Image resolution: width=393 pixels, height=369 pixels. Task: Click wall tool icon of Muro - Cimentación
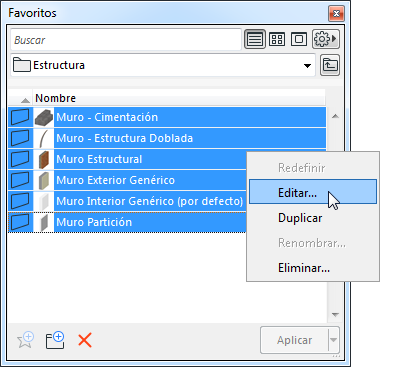(x=20, y=117)
